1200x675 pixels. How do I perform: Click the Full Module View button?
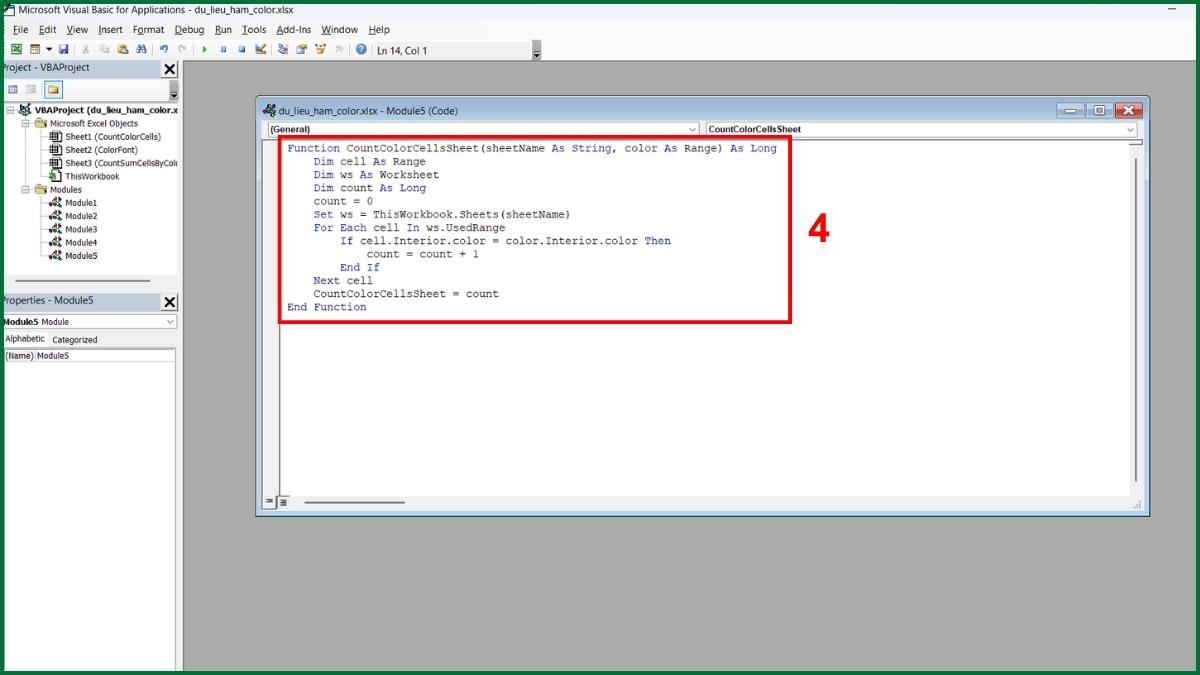click(283, 502)
